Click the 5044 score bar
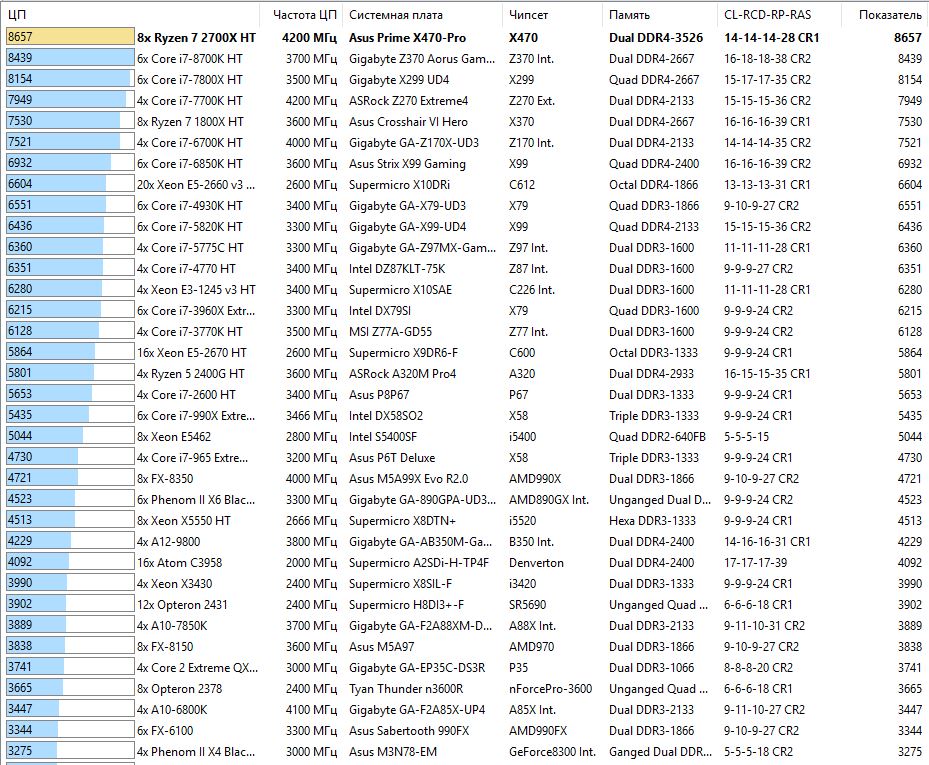Screen dimensions: 929x765 (70, 436)
